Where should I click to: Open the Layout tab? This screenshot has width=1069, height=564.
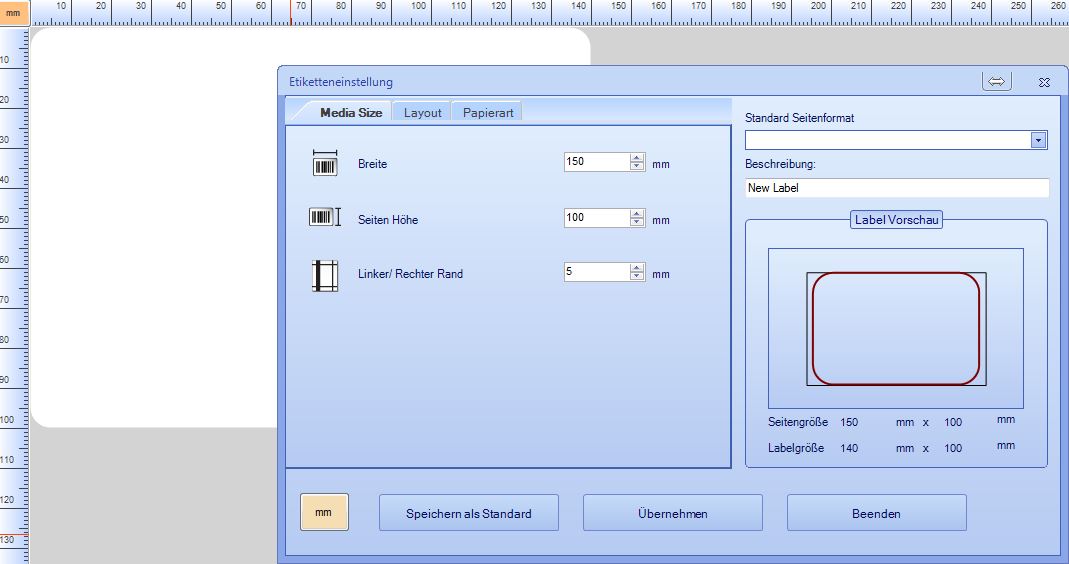(x=422, y=113)
